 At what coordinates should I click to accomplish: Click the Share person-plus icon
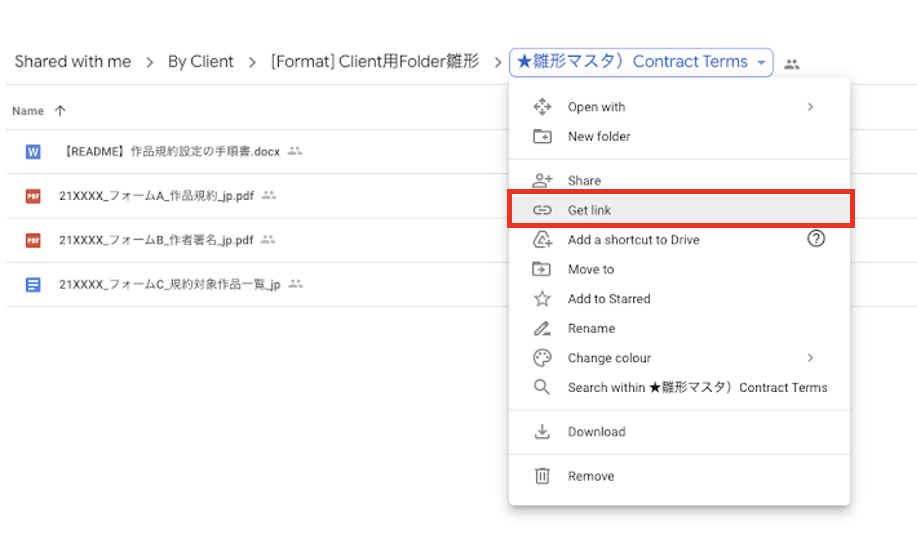pos(542,180)
